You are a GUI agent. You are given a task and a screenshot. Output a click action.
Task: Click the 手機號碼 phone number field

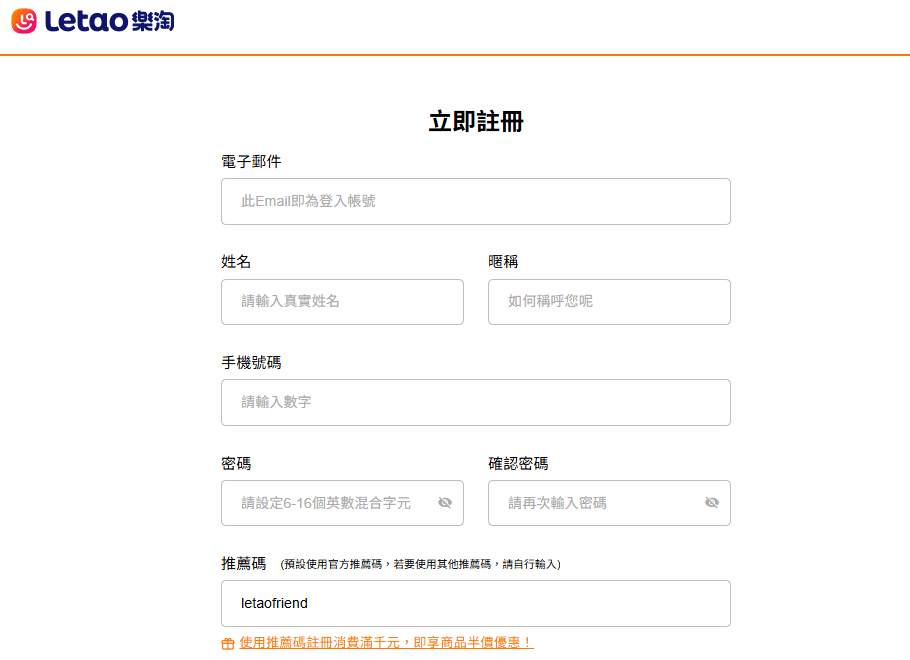tap(475, 402)
